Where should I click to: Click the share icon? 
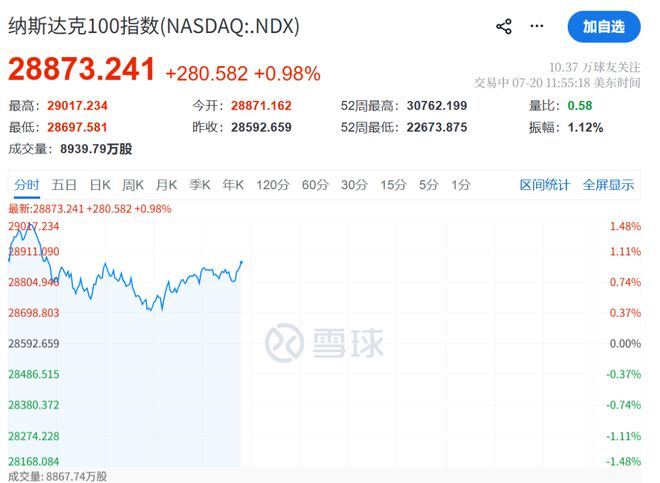point(503,27)
